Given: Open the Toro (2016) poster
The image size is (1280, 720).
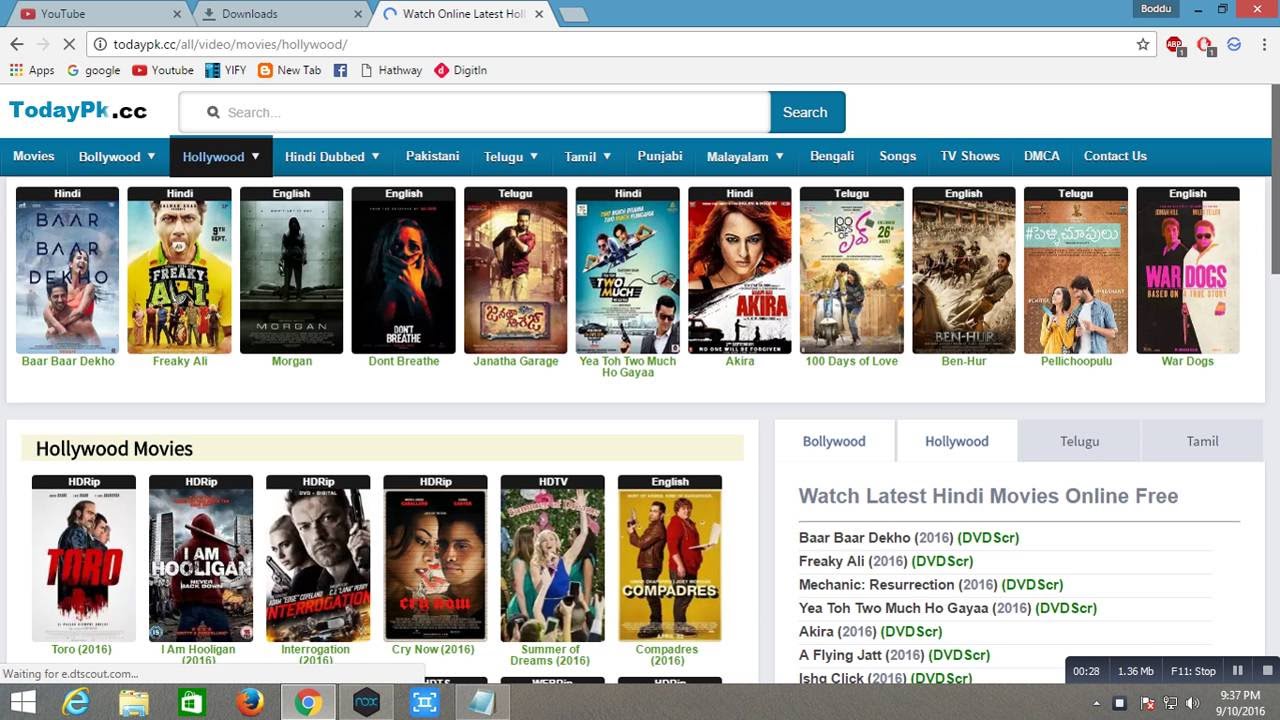Looking at the screenshot, I should click(x=83, y=558).
